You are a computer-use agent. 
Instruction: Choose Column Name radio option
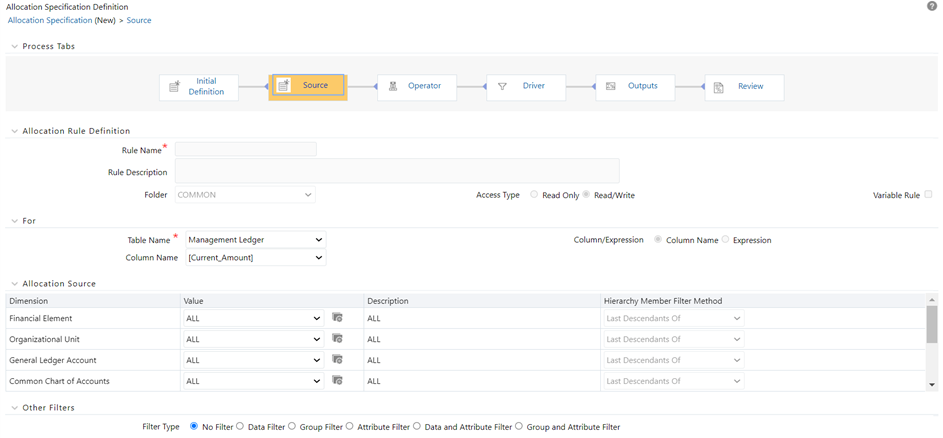[x=658, y=239]
